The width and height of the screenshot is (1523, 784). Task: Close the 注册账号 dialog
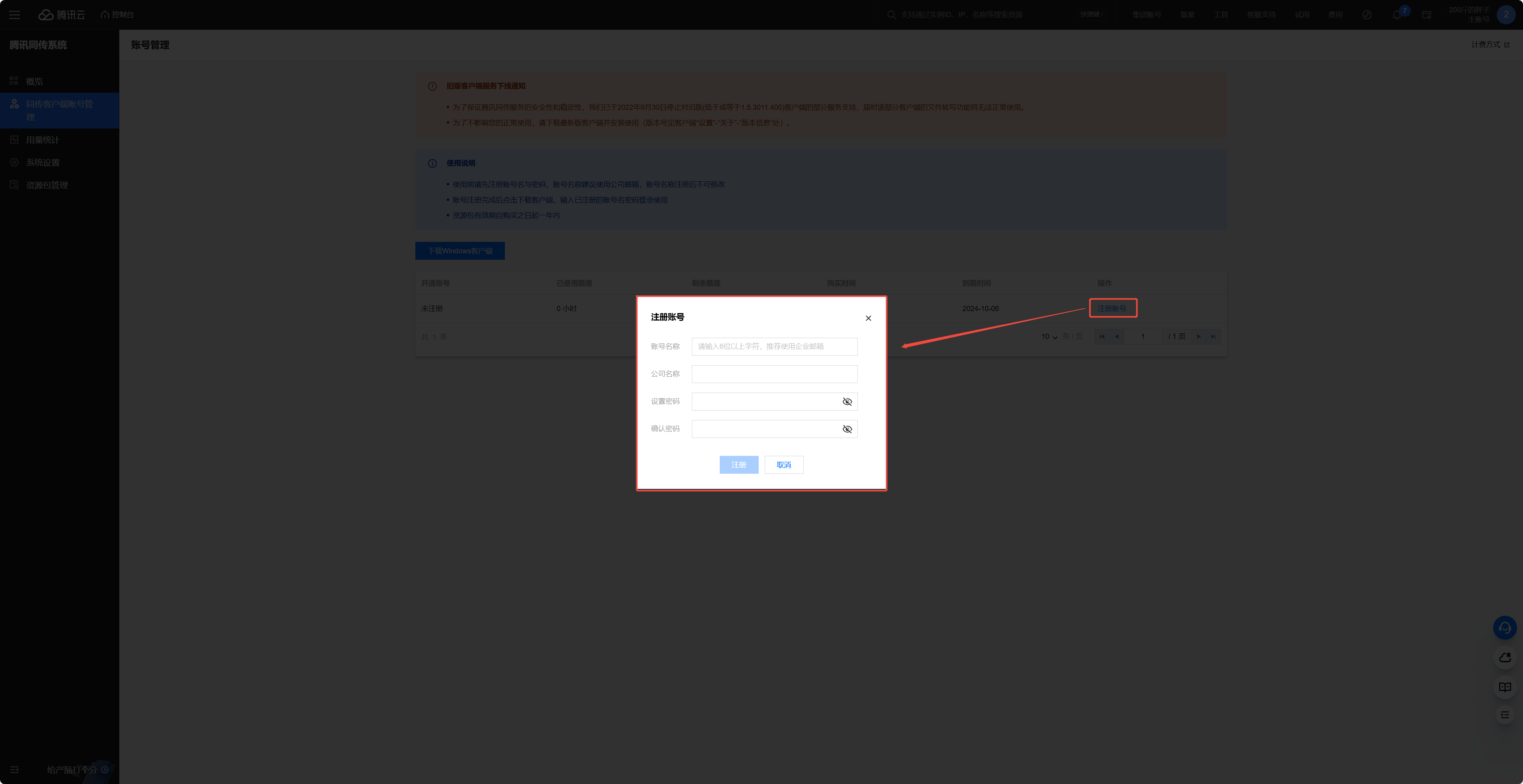[868, 318]
